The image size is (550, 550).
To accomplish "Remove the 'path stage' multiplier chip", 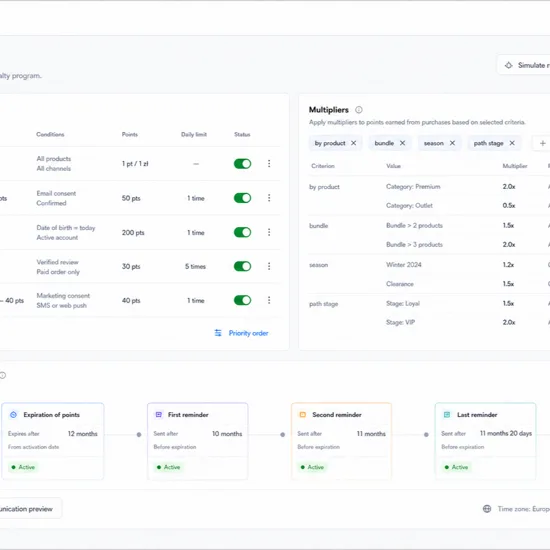I will click(512, 143).
